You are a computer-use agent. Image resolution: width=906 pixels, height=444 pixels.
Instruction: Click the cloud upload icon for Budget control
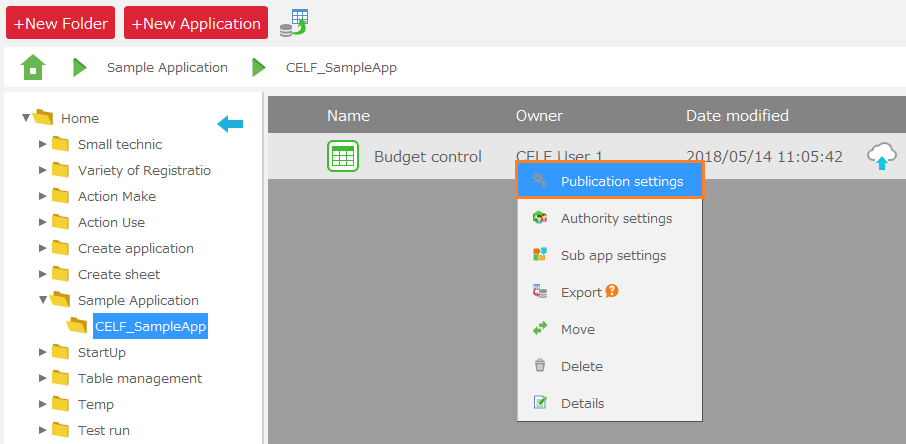[881, 156]
